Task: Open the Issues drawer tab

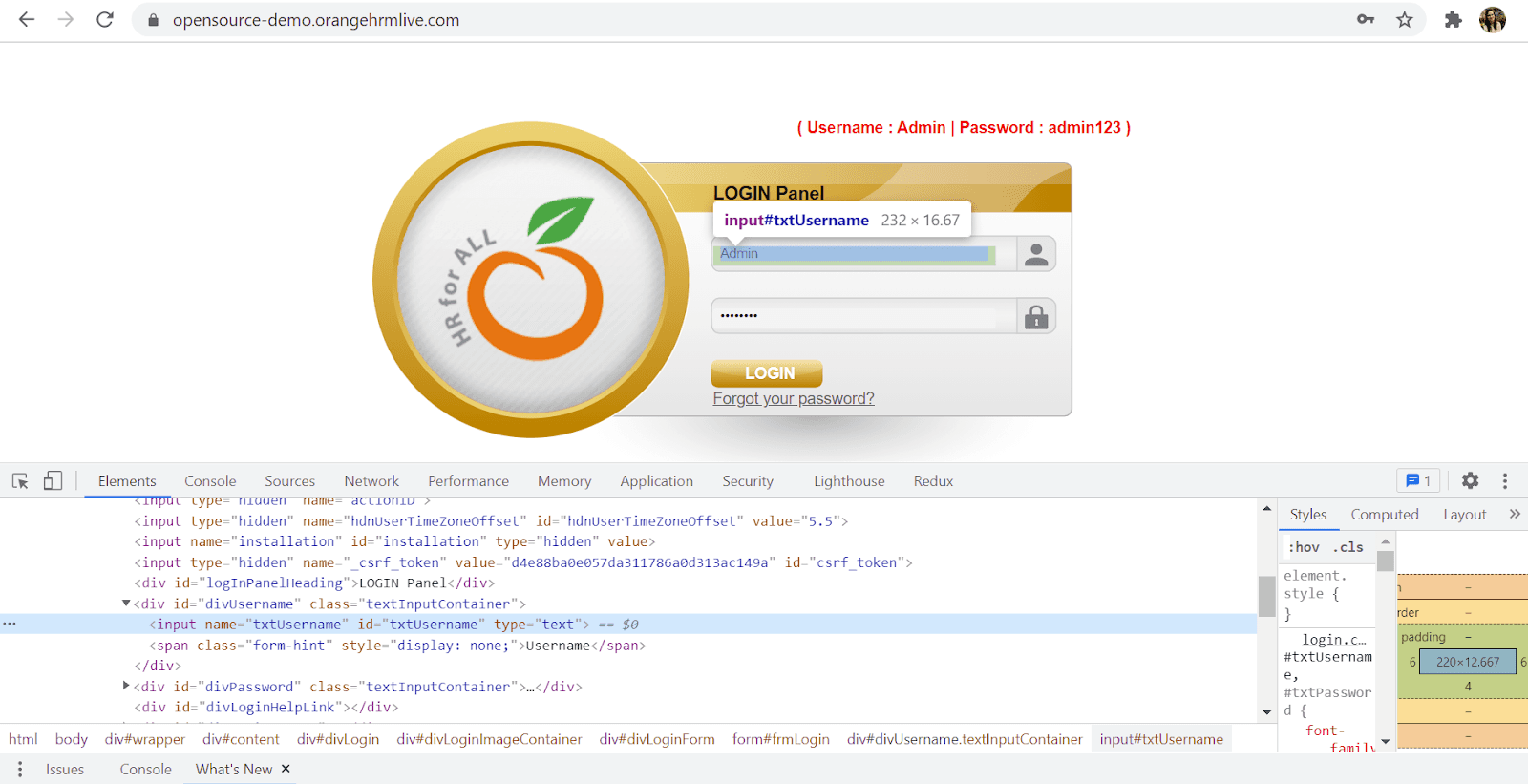Action: pyautogui.click(x=65, y=770)
